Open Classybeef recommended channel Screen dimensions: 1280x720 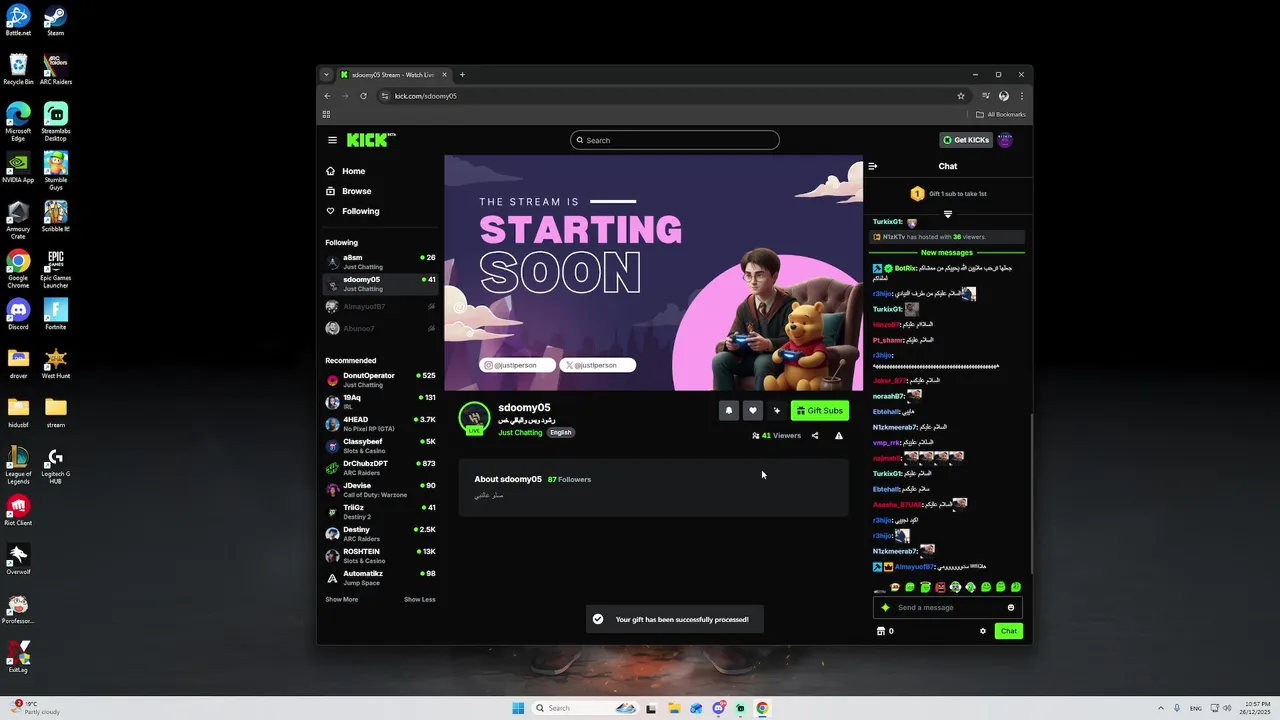(x=380, y=446)
